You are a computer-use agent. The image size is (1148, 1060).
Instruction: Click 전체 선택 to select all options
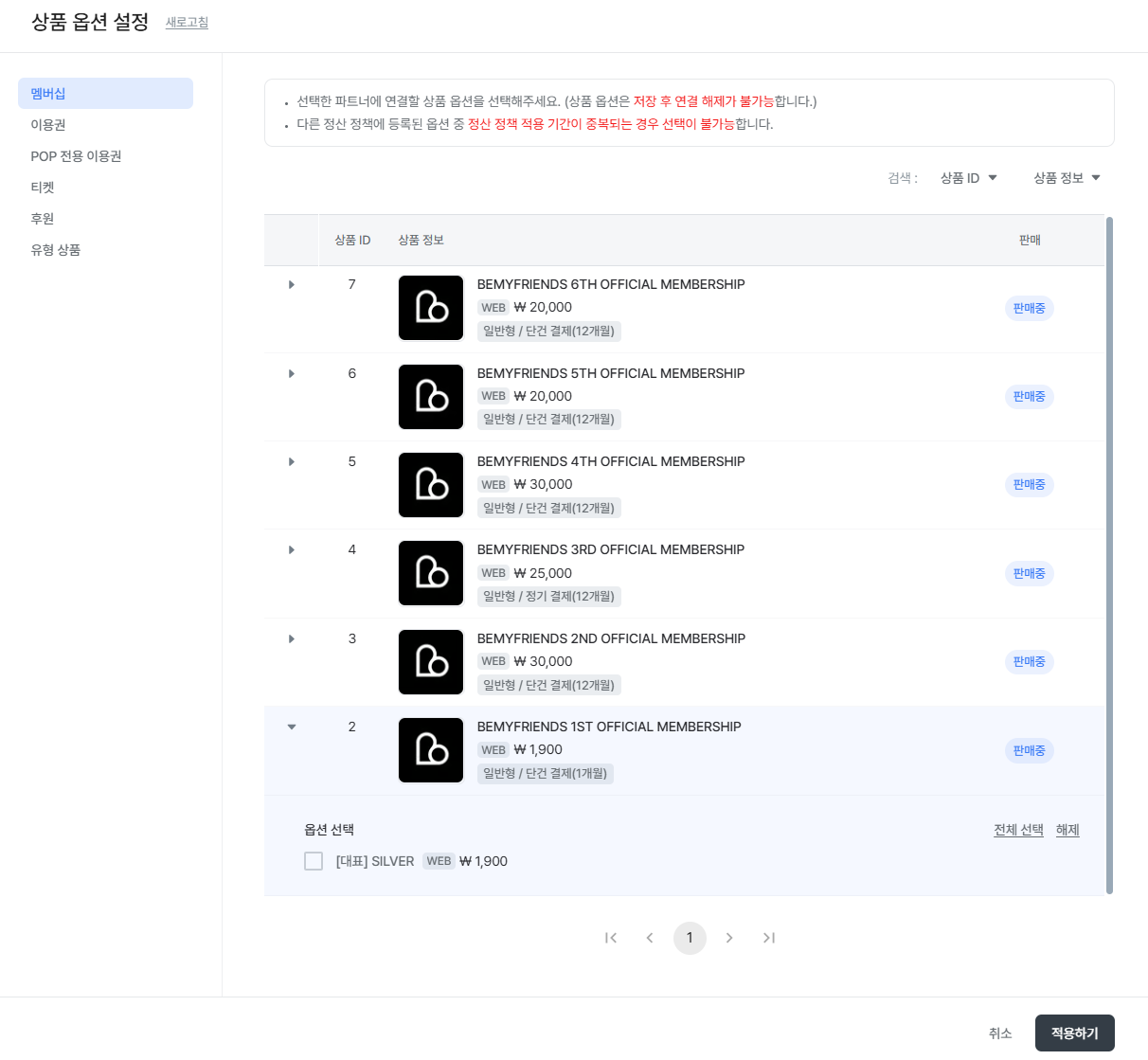[1018, 830]
